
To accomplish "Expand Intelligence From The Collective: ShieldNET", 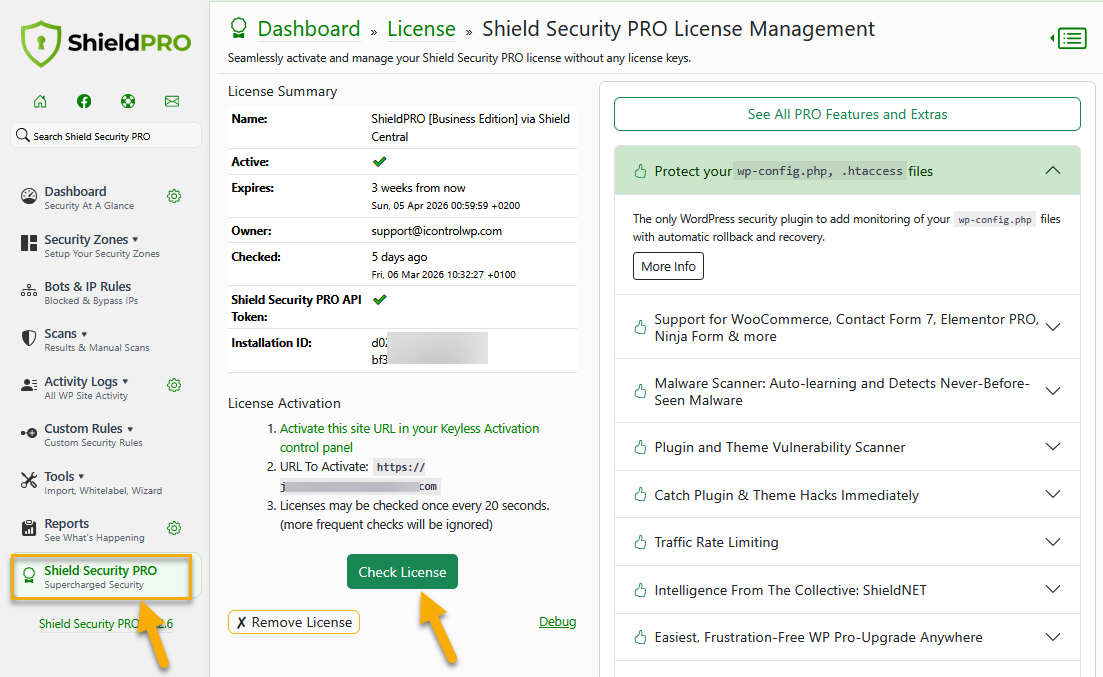I will pos(847,590).
